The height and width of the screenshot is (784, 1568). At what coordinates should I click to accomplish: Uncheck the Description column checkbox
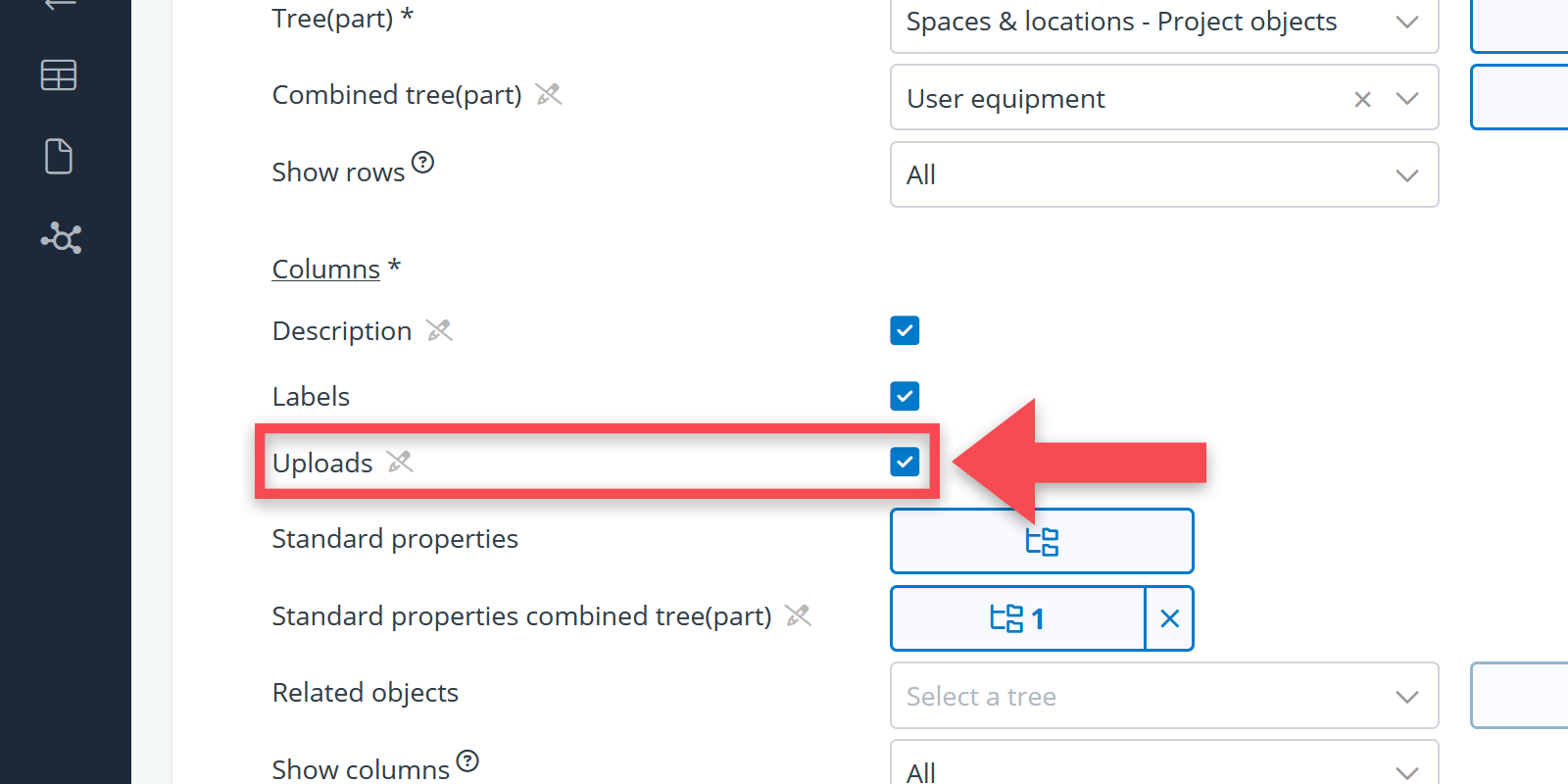(x=905, y=331)
